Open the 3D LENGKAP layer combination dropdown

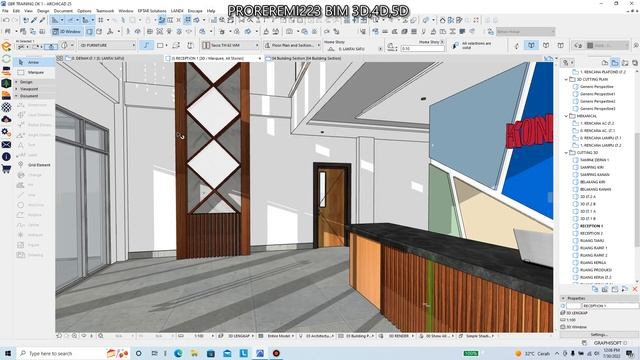(x=240, y=336)
